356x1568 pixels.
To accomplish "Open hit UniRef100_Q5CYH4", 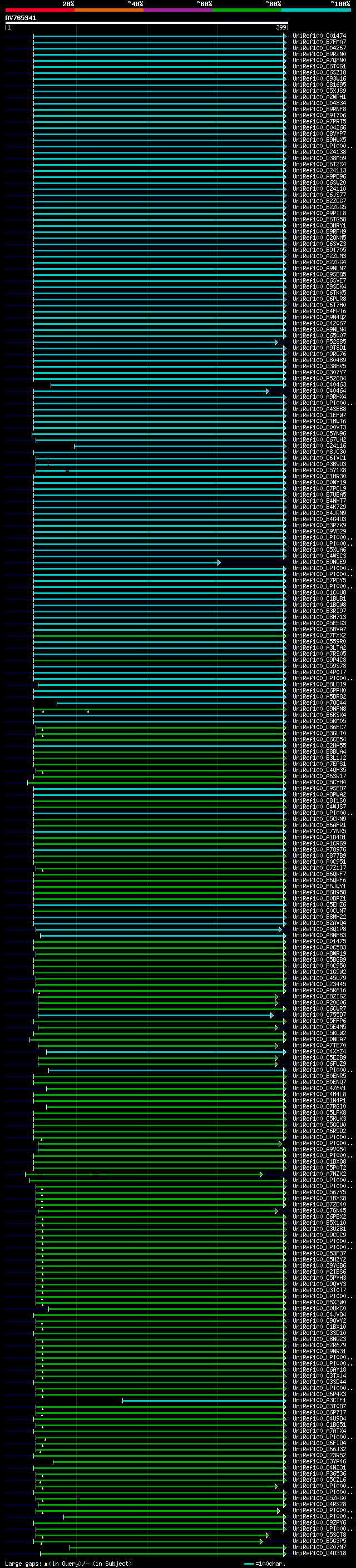I will tap(319, 783).
